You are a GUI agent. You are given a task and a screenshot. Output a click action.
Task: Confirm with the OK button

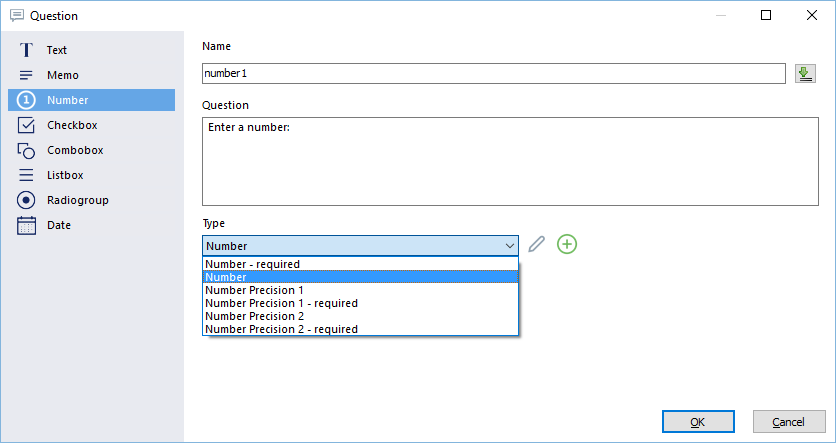click(x=698, y=422)
